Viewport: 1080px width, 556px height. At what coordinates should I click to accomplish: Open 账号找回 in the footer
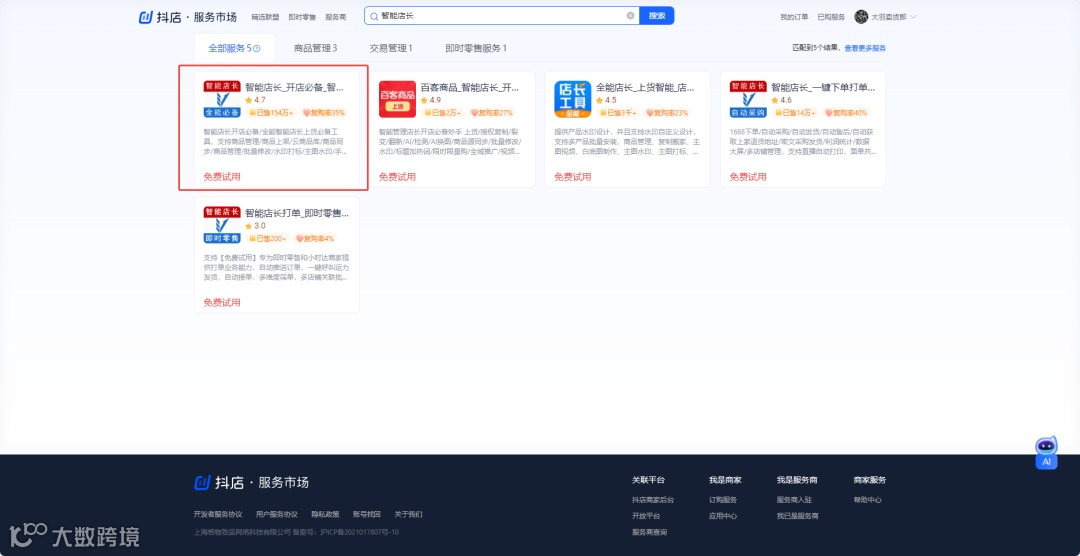tap(366, 515)
